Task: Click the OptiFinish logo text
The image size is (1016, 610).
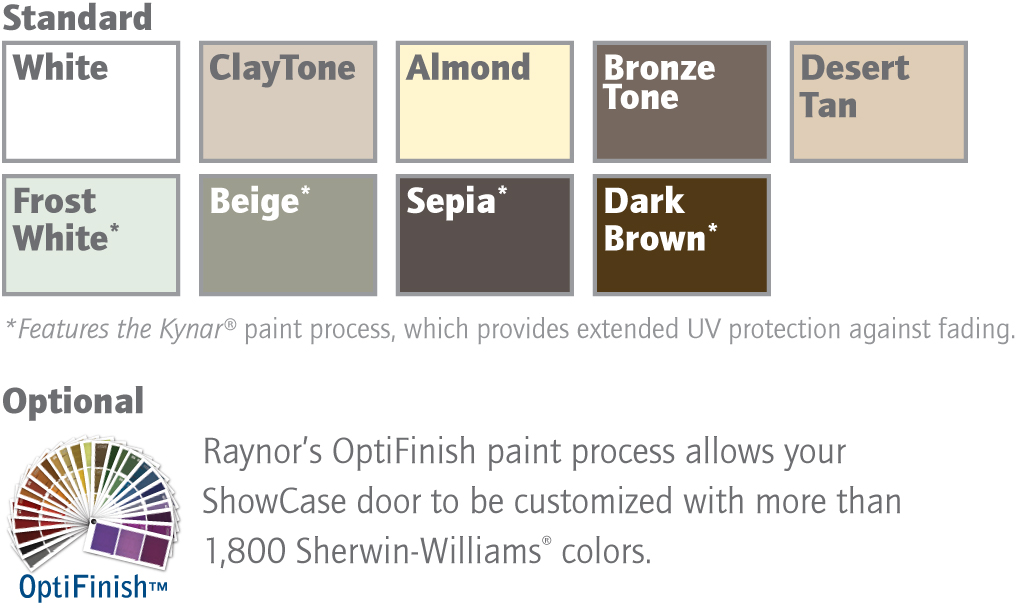Action: pyautogui.click(x=93, y=587)
